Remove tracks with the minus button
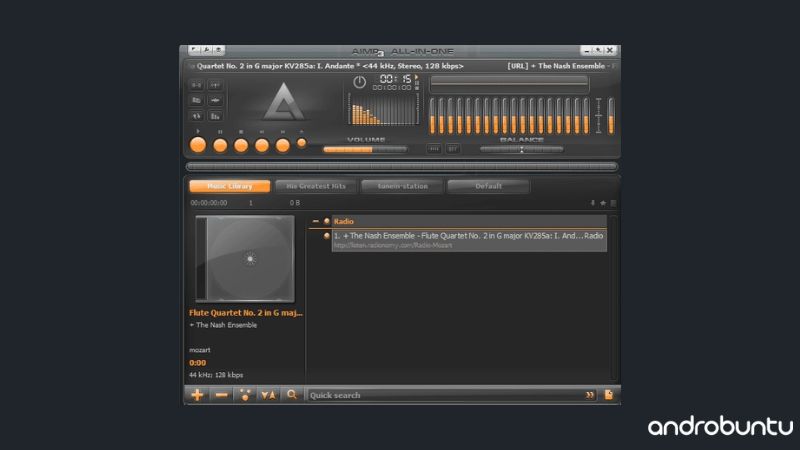 click(221, 395)
